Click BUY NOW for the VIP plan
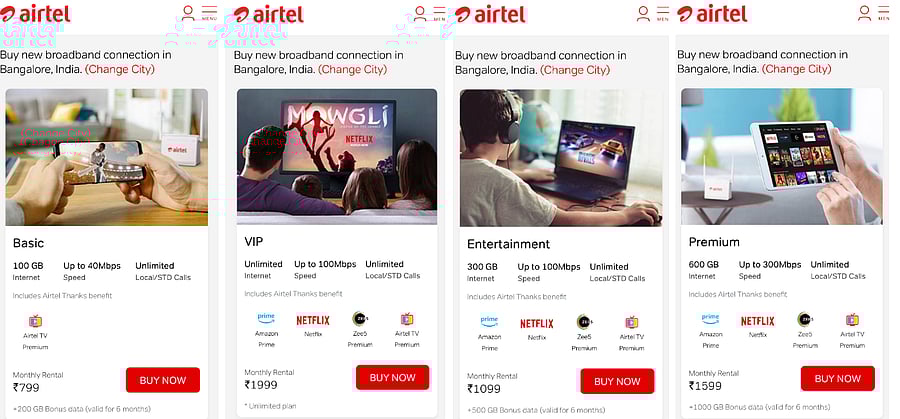This screenshot has width=900, height=419. click(393, 378)
